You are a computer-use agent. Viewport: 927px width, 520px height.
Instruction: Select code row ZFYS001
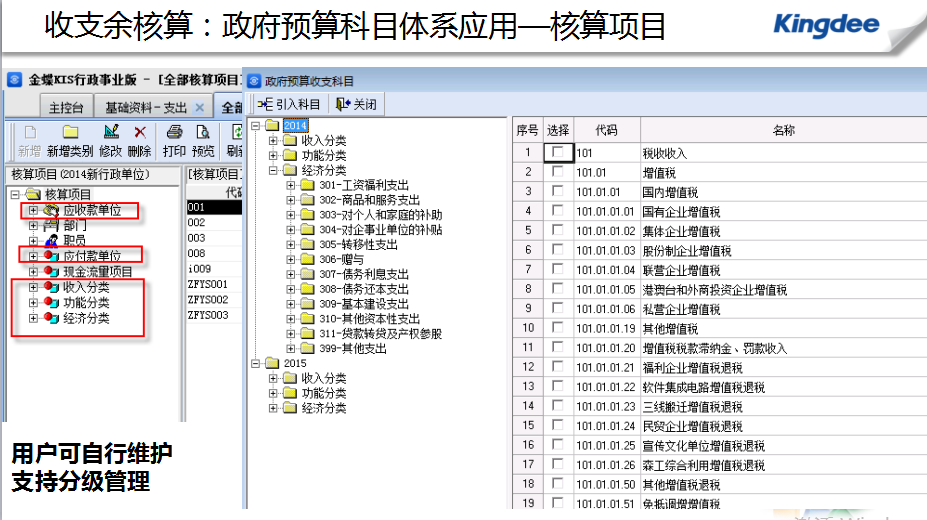[x=214, y=284]
